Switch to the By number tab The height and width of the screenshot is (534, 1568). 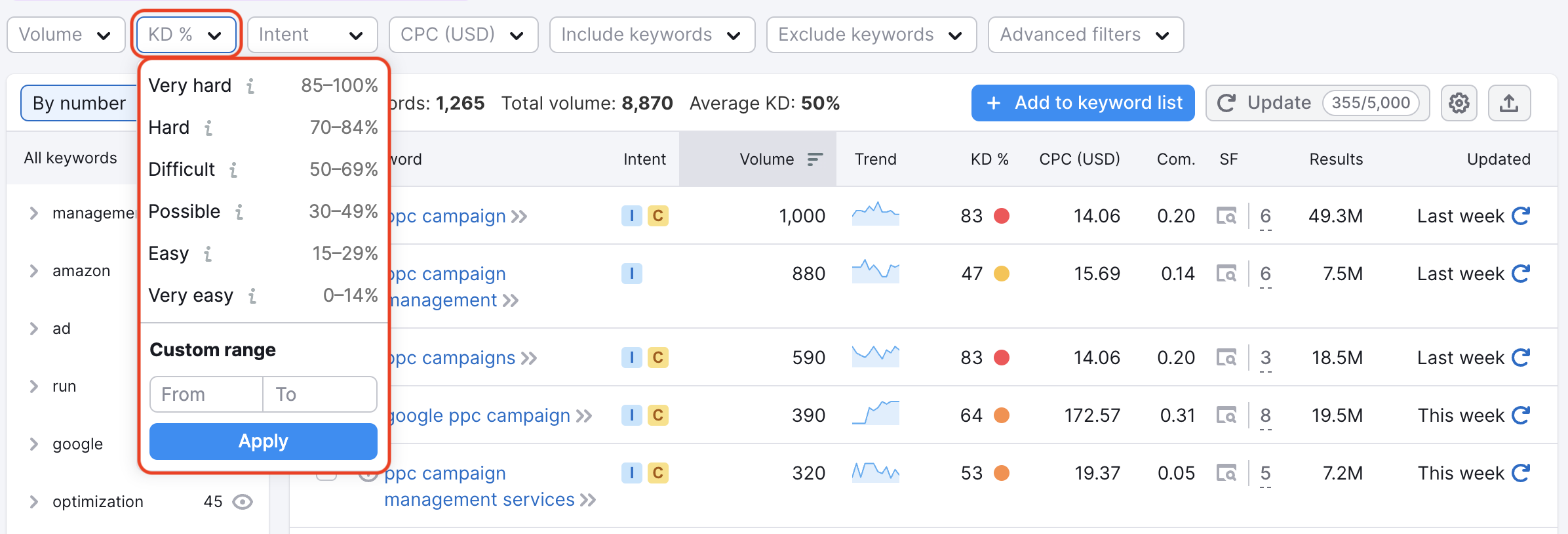click(79, 103)
